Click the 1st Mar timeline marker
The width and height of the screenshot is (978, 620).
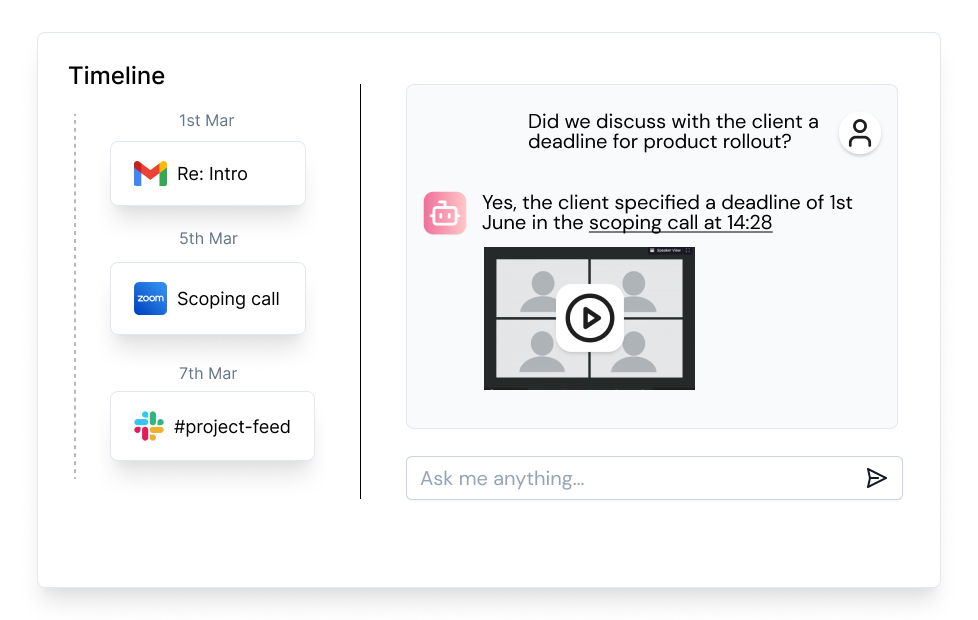point(205,120)
